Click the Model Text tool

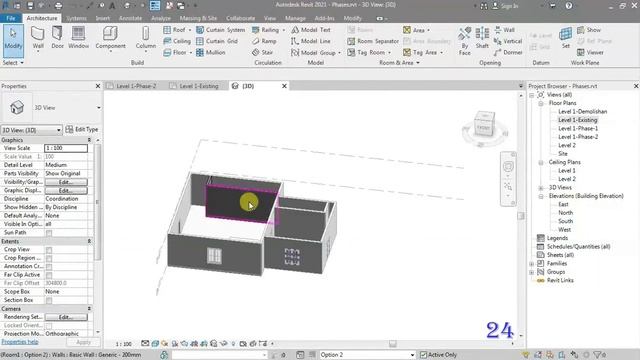click(311, 30)
